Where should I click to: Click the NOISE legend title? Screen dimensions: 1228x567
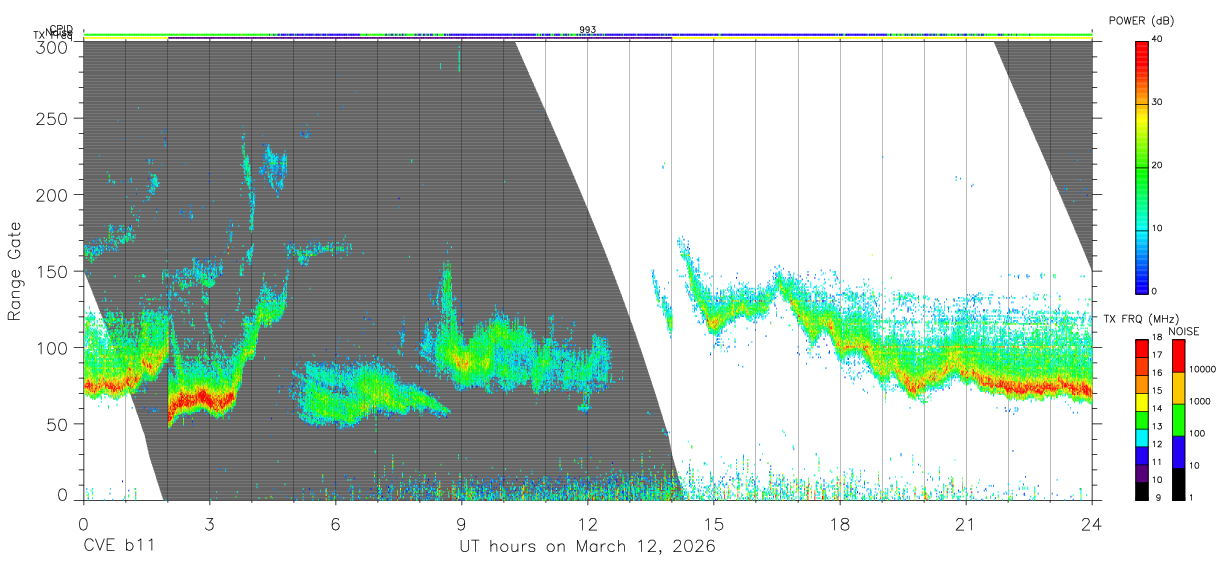1186,331
